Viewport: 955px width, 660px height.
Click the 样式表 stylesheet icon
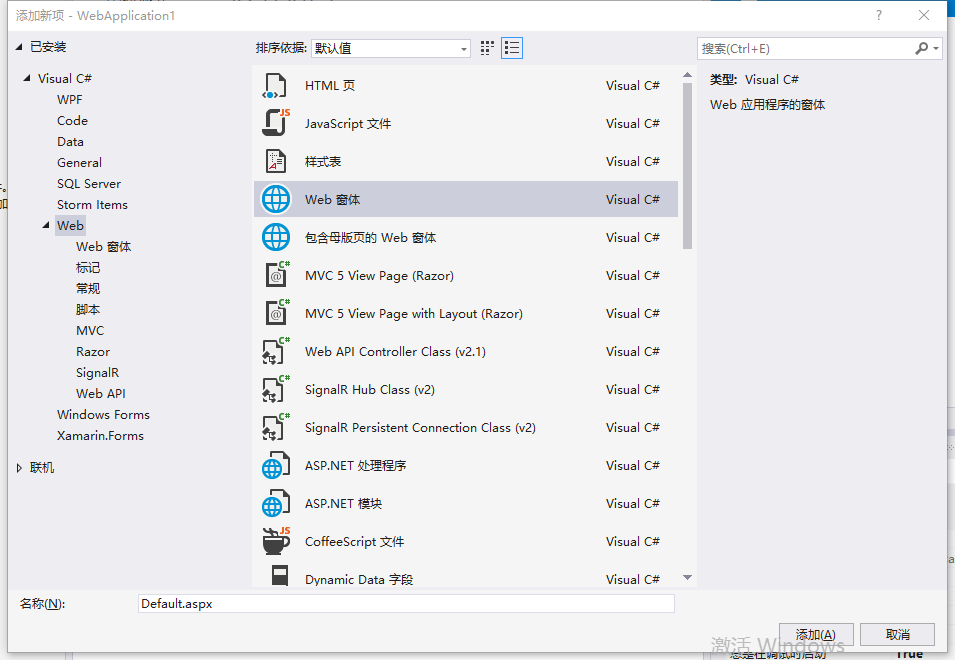pos(275,161)
